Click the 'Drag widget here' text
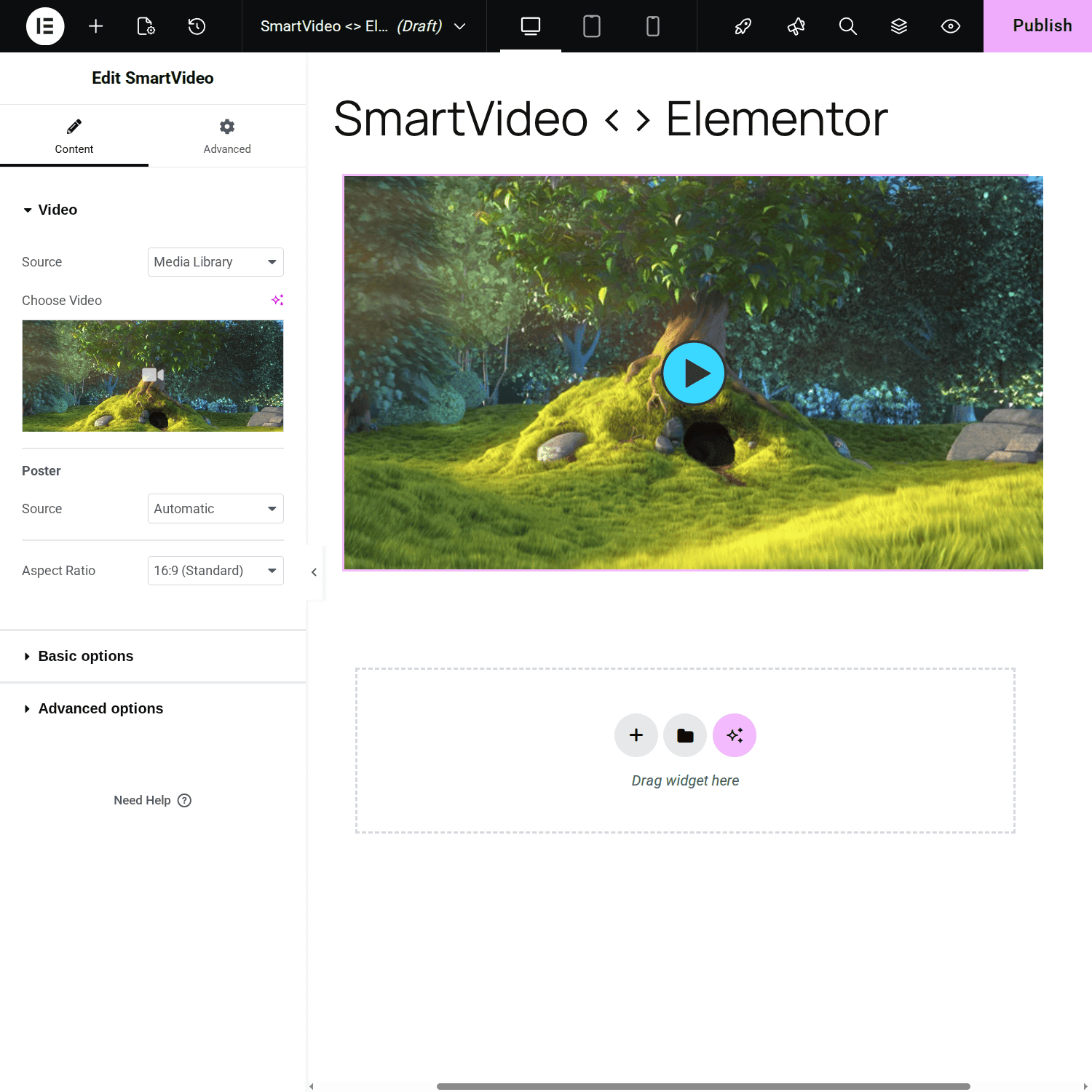The height and width of the screenshot is (1092, 1092). (x=685, y=780)
